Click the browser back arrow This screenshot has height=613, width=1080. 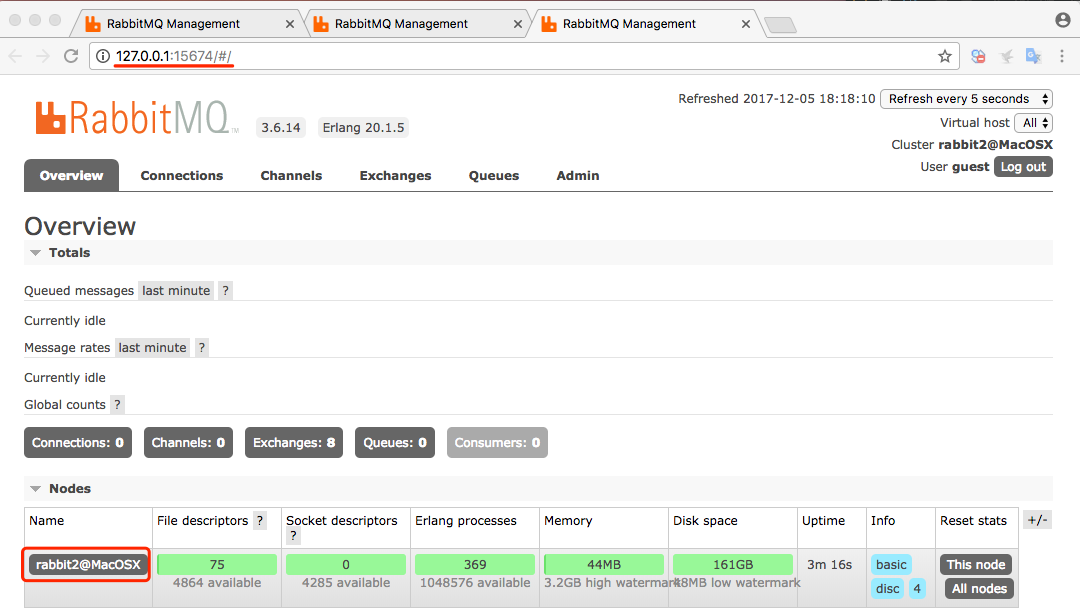coord(15,56)
